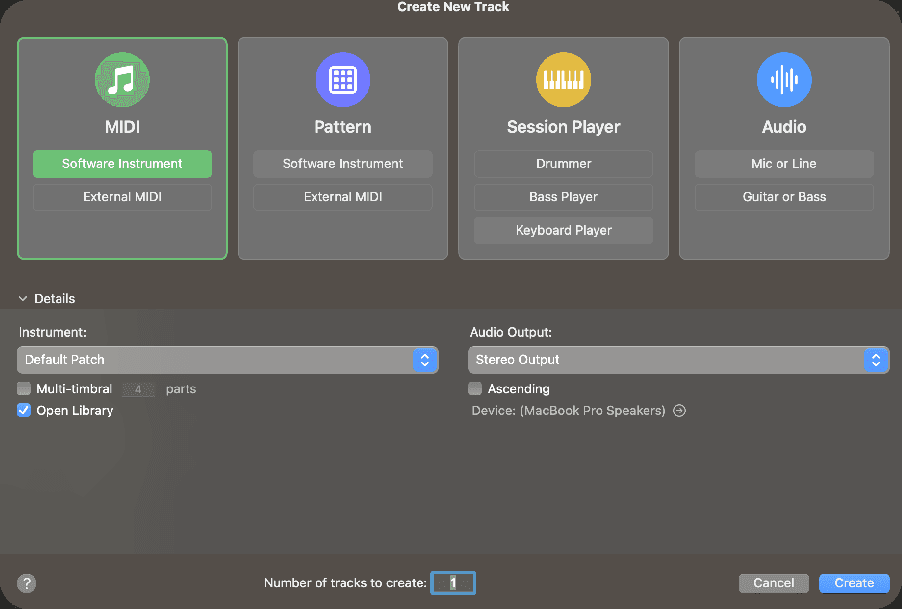This screenshot has width=902, height=609.
Task: Select External MIDI under Pattern
Action: point(343,197)
